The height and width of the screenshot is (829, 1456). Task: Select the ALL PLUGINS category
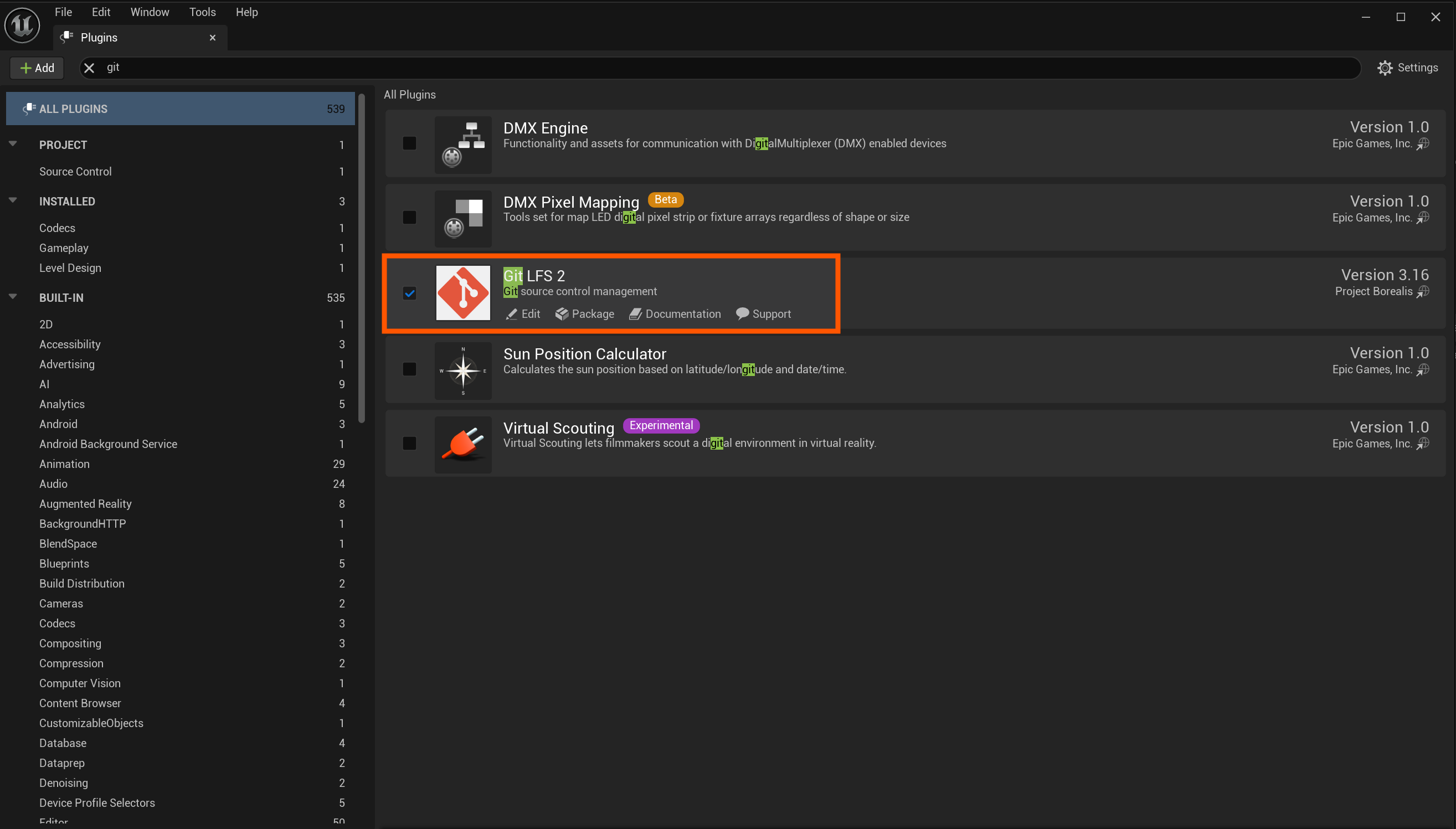click(181, 109)
